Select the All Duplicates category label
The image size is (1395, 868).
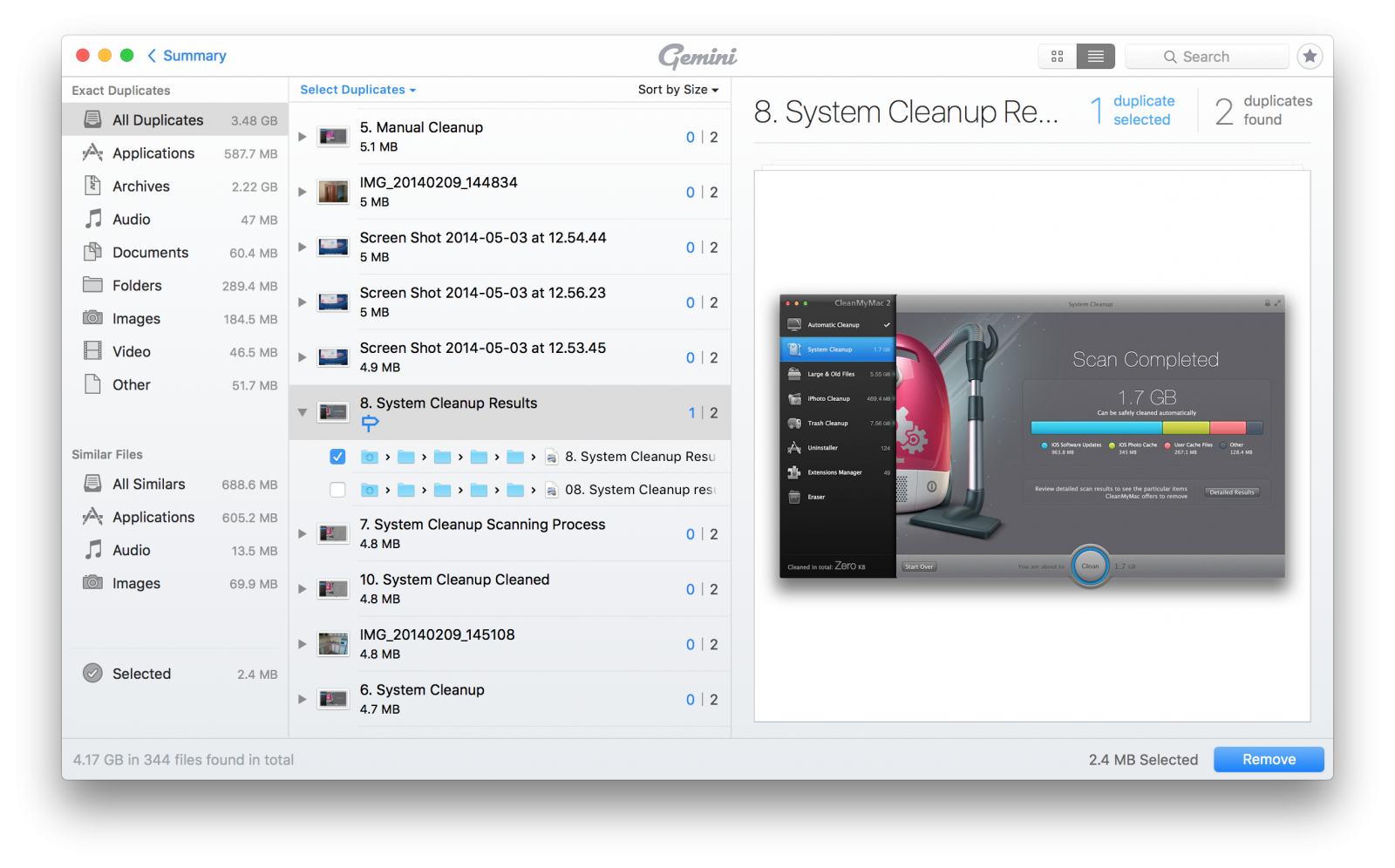coord(158,120)
